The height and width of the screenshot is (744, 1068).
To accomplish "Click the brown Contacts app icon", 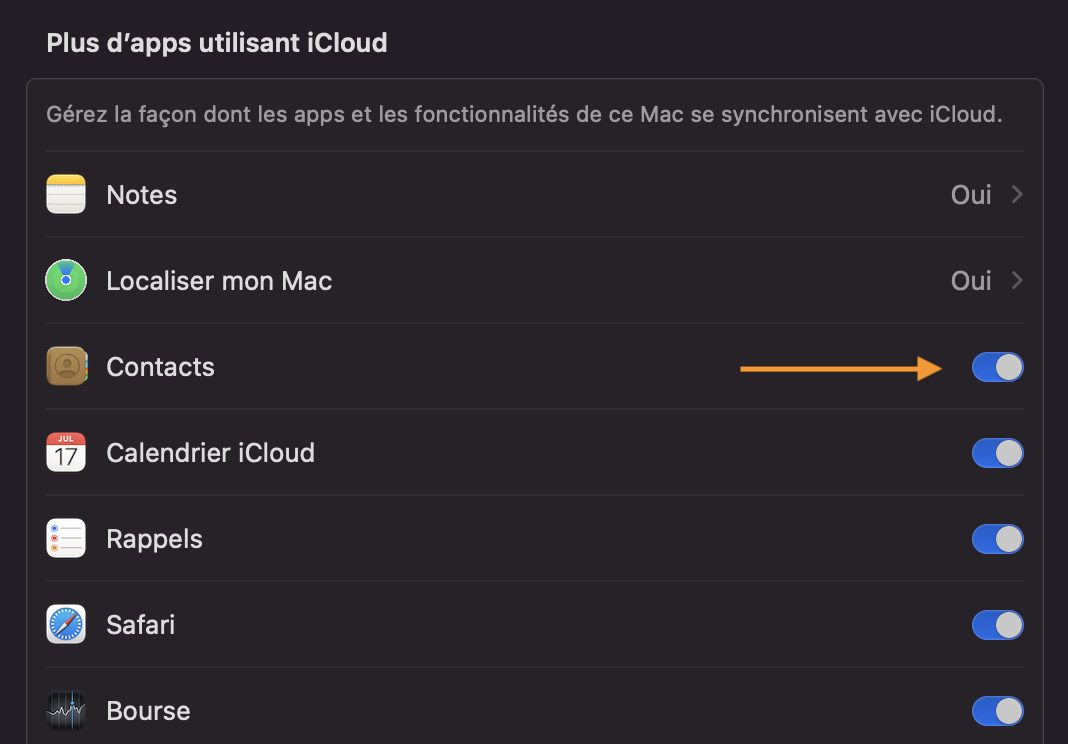I will pyautogui.click(x=66, y=366).
